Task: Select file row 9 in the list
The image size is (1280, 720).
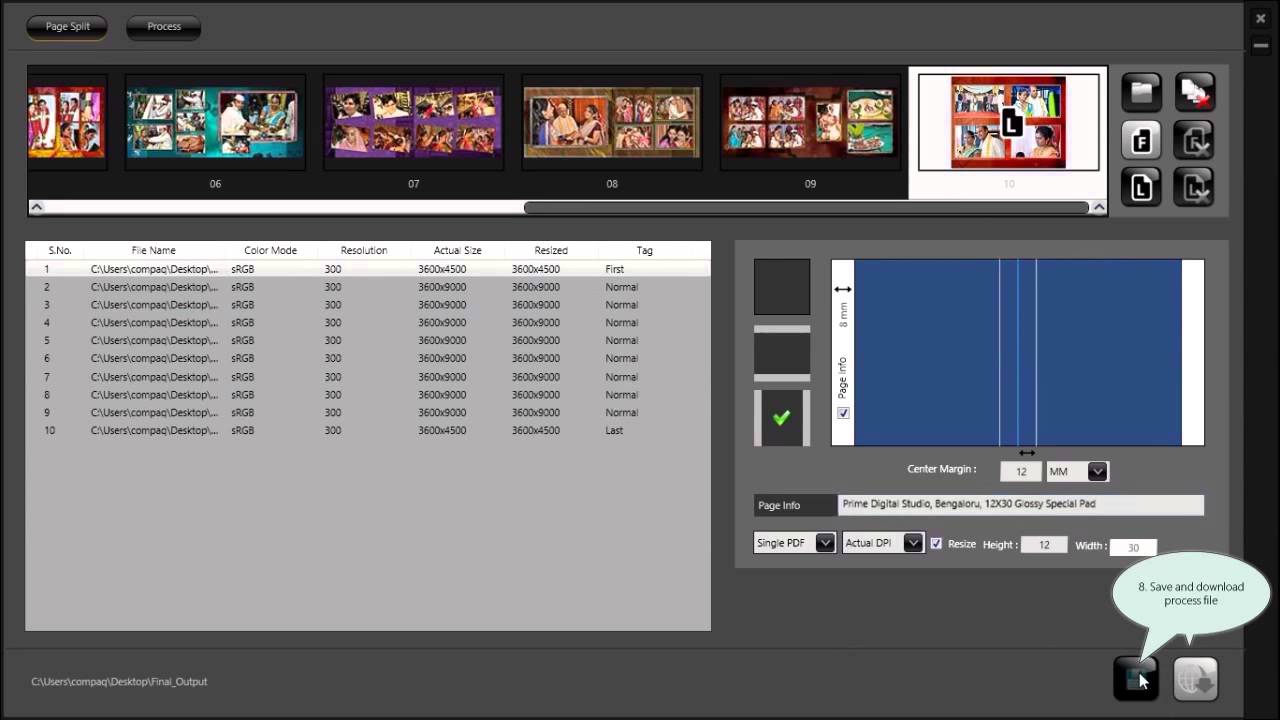Action: (x=368, y=413)
